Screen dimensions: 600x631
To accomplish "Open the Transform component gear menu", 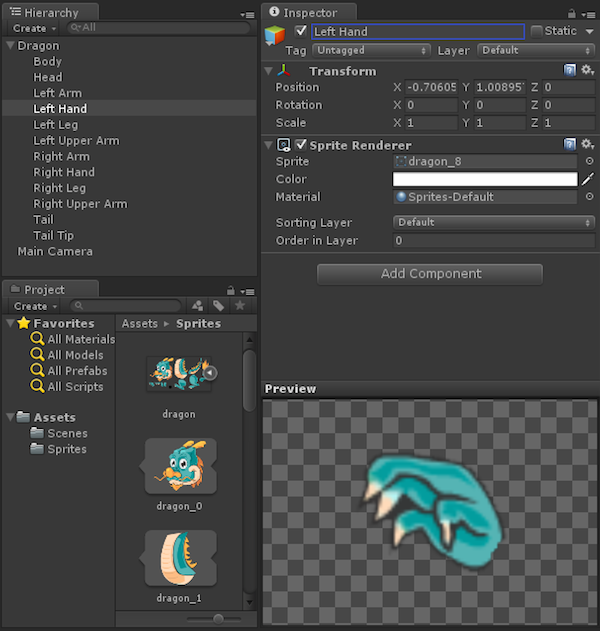I will coord(587,70).
